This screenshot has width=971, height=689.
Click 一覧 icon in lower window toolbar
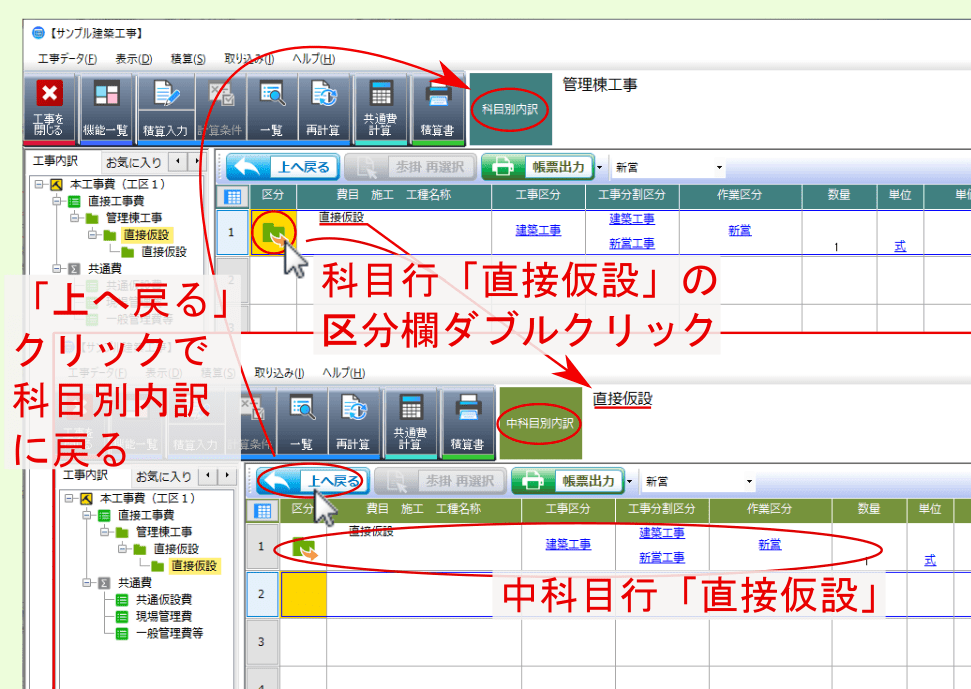tap(302, 422)
